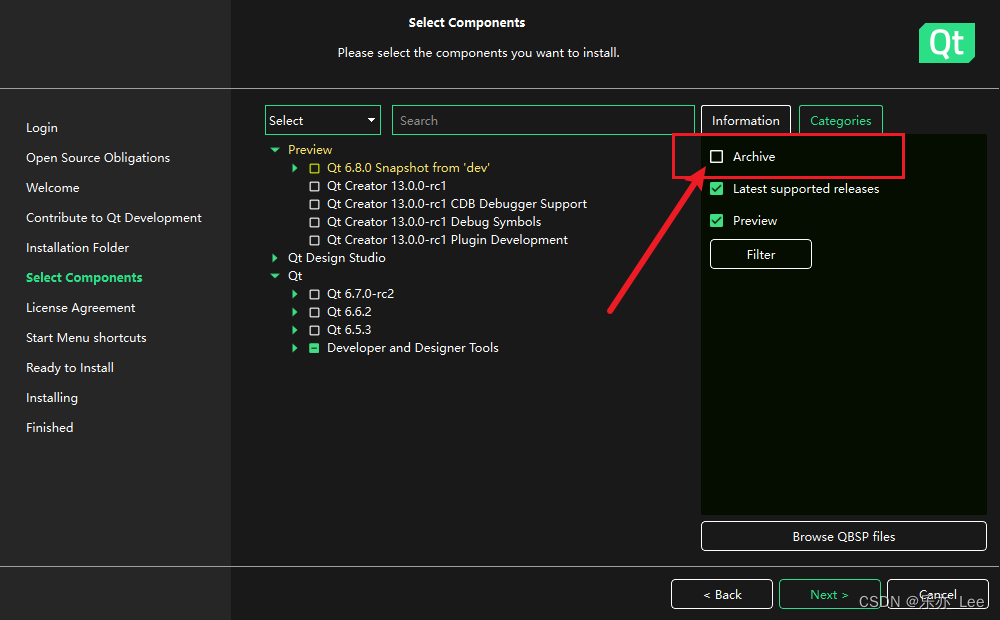Select Open Source Obligations step
Image resolution: width=1000 pixels, height=620 pixels.
pos(98,158)
